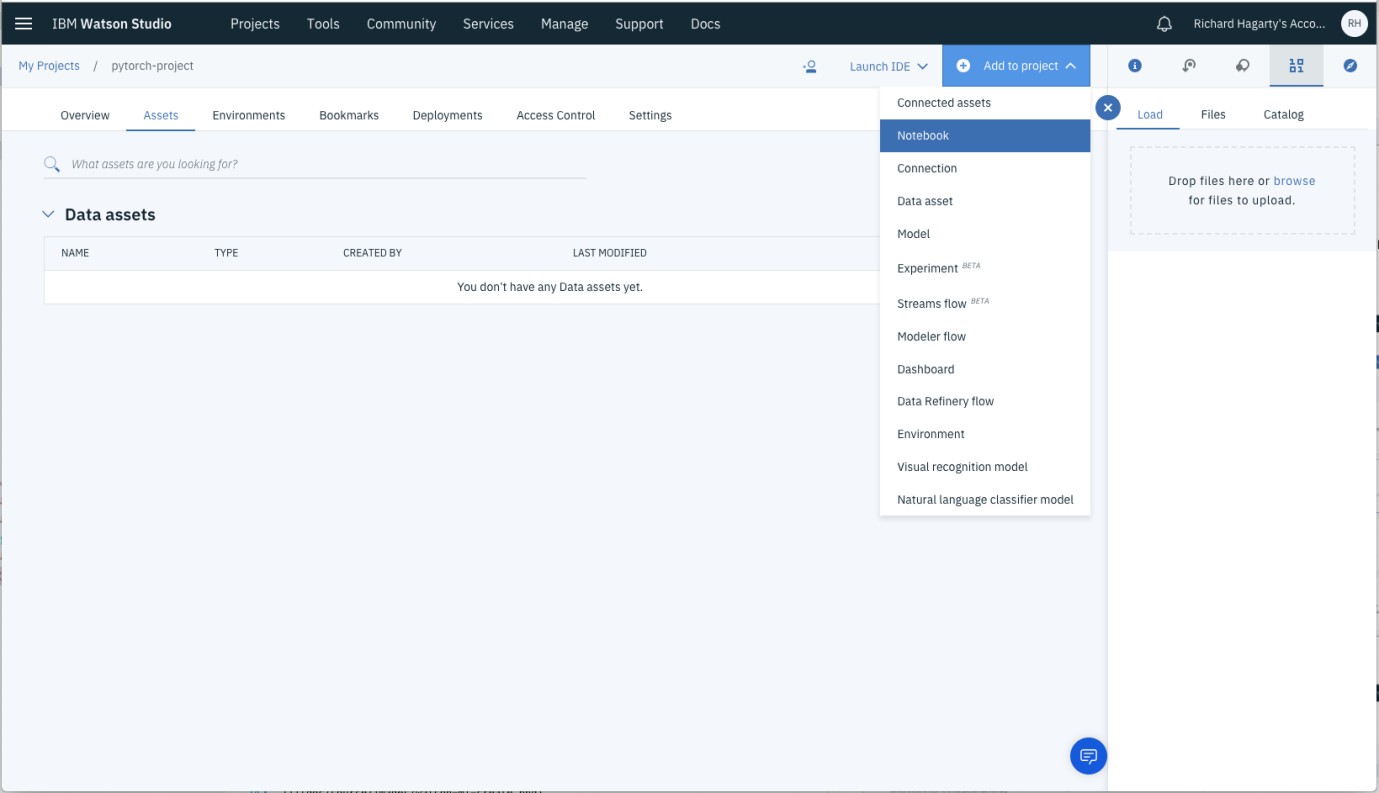
Task: Collapse the Add to project menu
Action: coord(1016,64)
